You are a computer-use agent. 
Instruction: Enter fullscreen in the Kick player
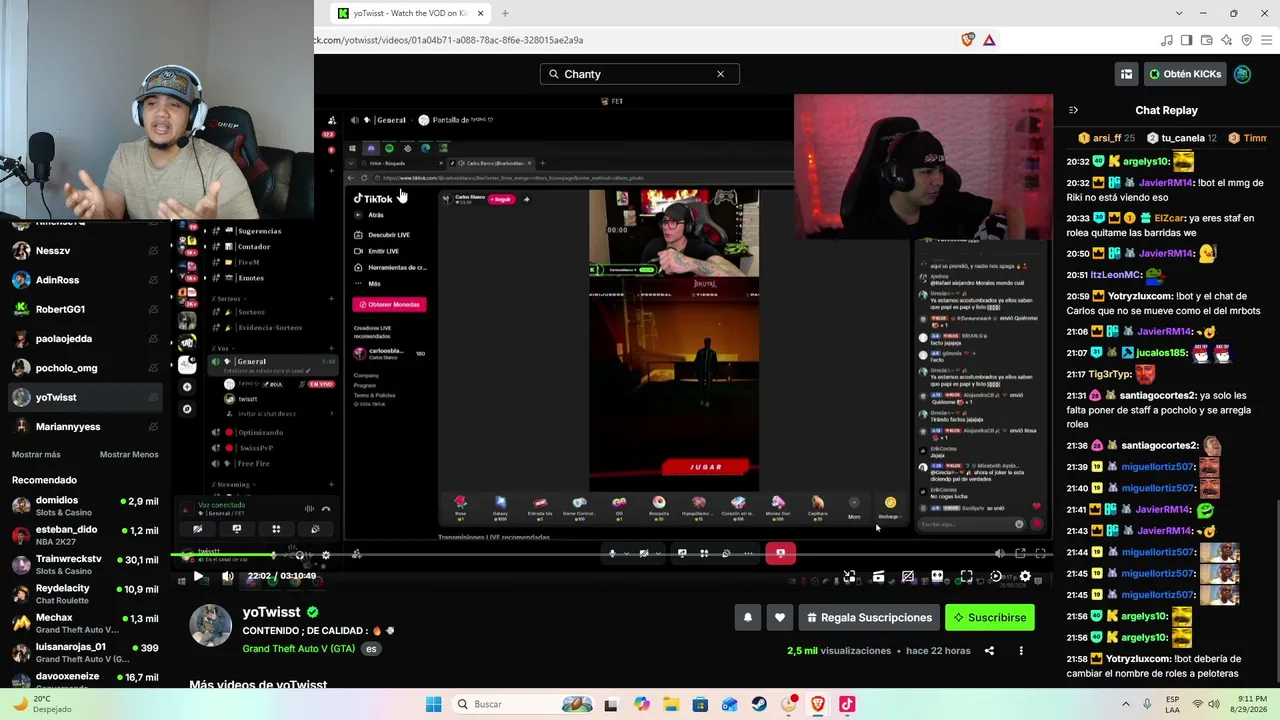click(x=966, y=576)
